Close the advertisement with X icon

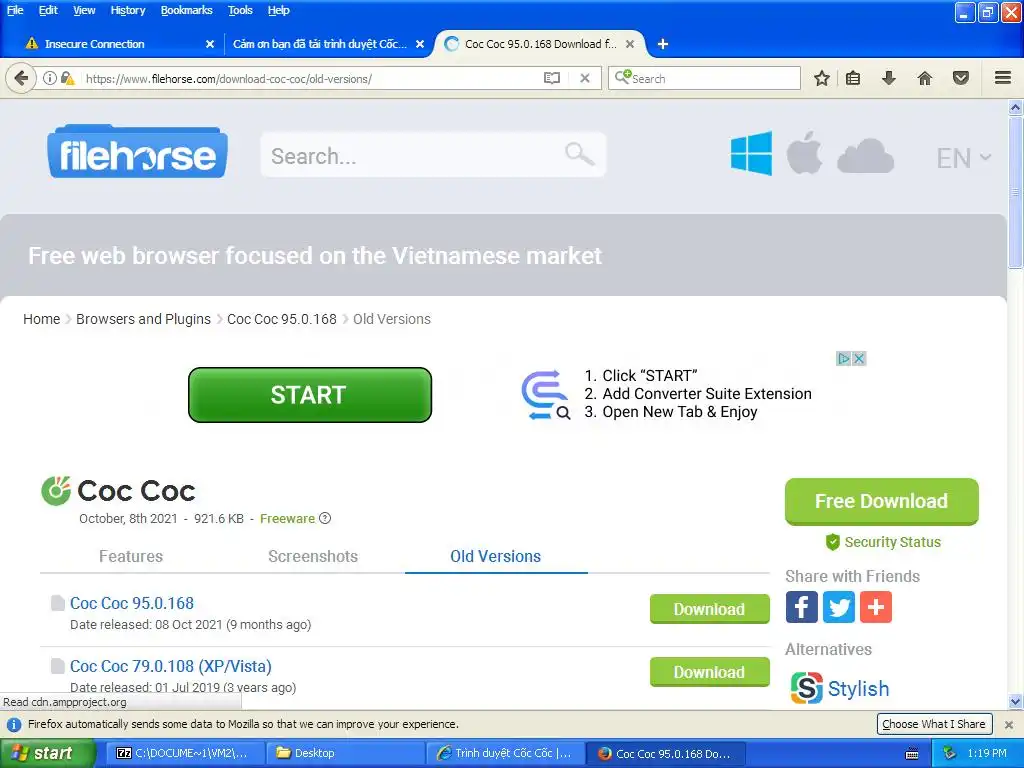point(859,359)
